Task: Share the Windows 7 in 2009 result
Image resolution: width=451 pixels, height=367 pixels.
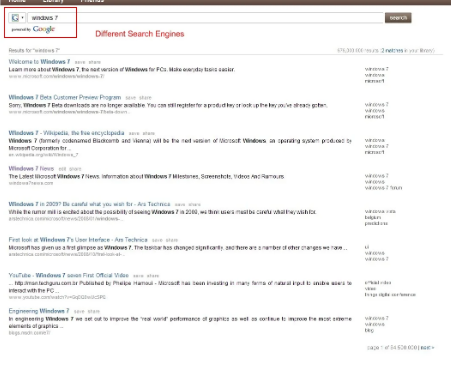Action: tap(195, 204)
